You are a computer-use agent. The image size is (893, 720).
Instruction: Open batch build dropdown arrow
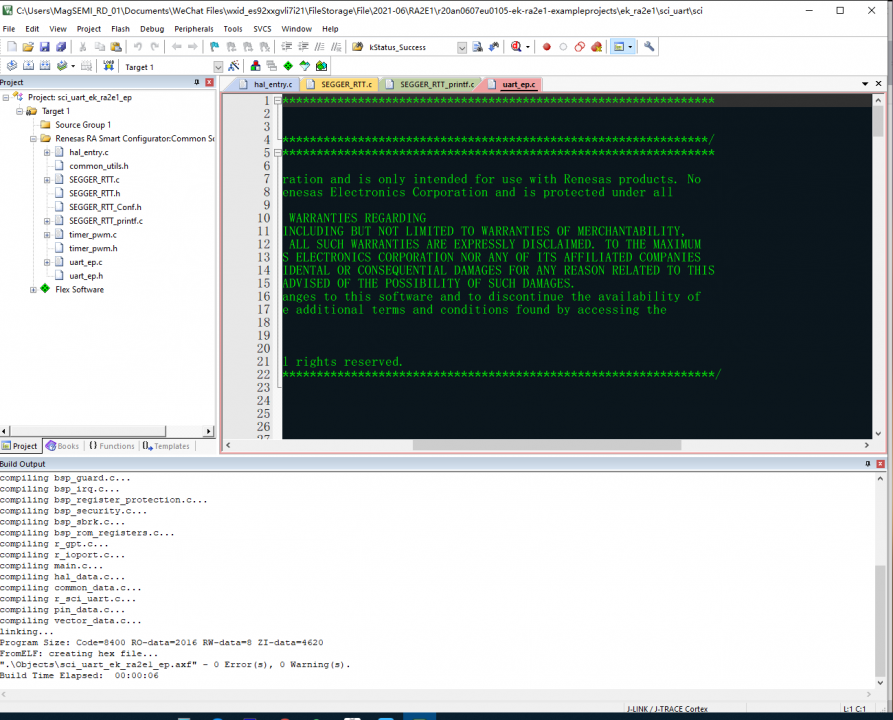(73, 66)
